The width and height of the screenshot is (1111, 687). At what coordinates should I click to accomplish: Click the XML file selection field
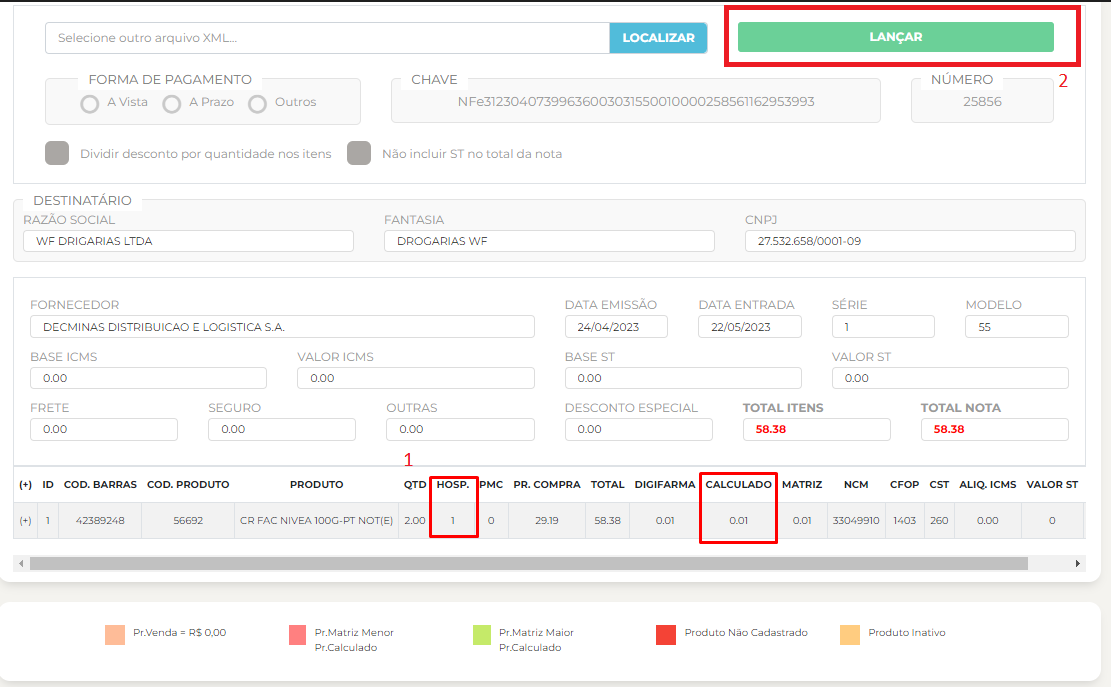coord(327,38)
